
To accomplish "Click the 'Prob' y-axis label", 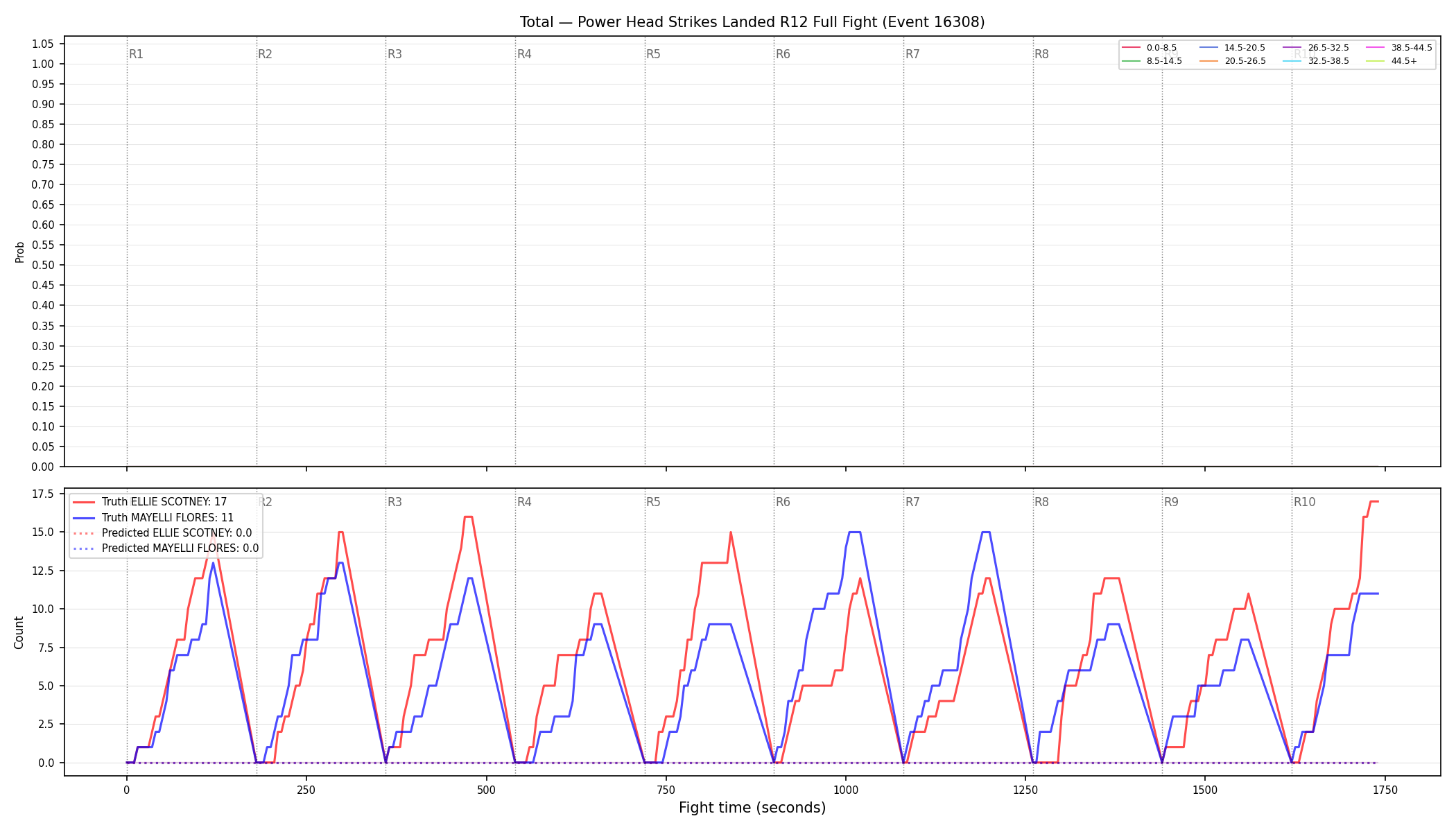I will coord(20,252).
